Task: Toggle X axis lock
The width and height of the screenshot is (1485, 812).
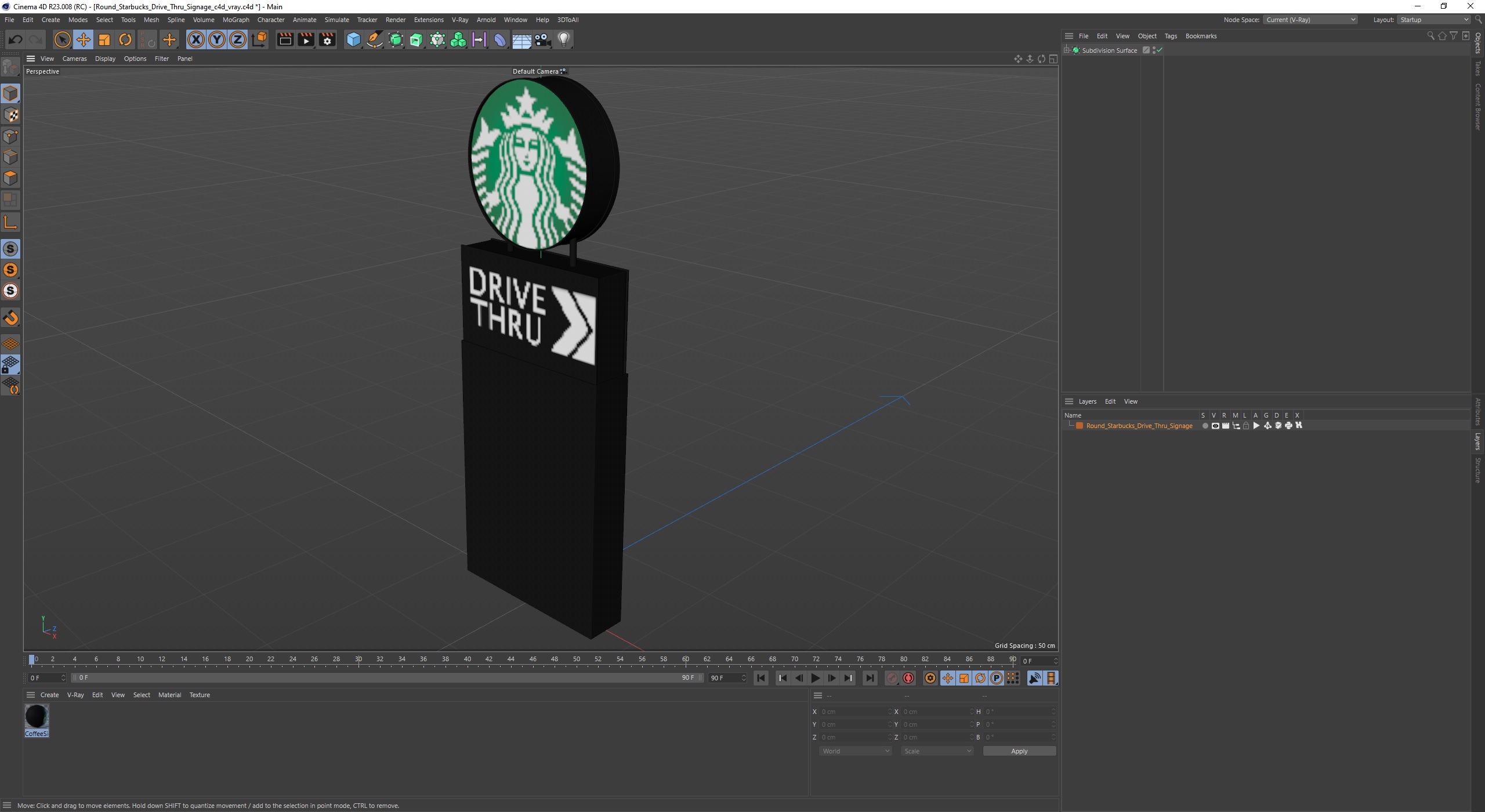Action: [x=196, y=39]
